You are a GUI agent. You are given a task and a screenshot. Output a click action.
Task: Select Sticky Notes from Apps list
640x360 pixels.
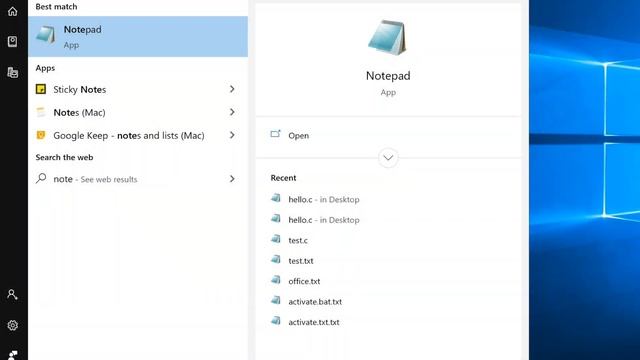coord(138,89)
